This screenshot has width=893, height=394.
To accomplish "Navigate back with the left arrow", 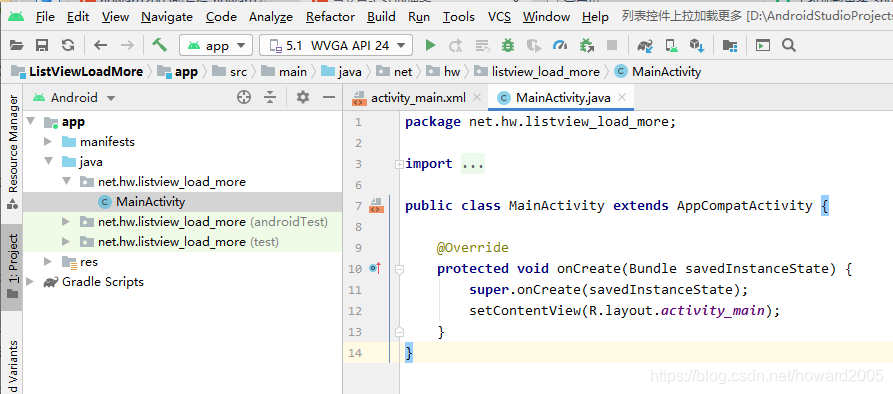I will point(101,46).
